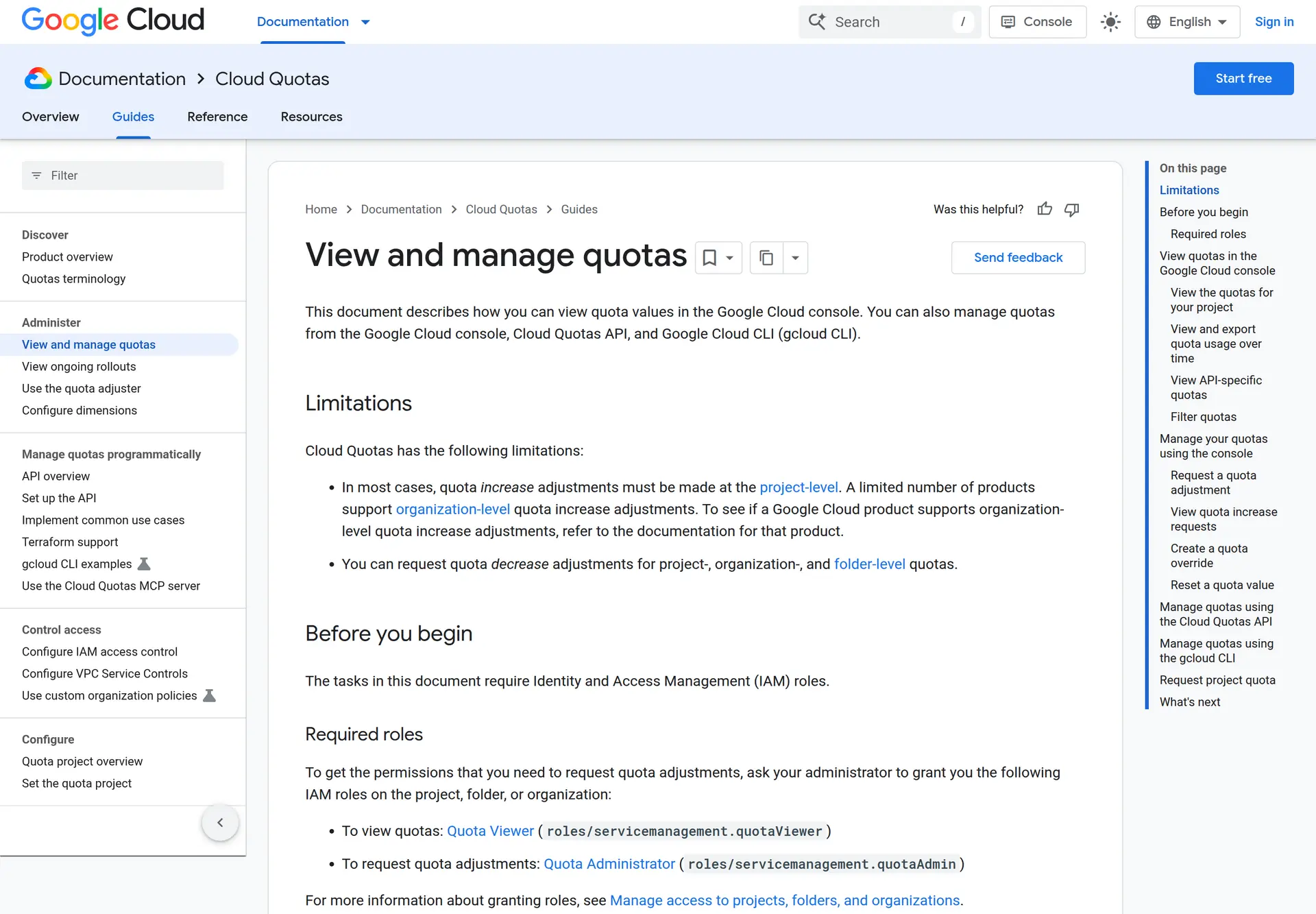Click the copy page icon
Screen dimensions: 1316x914
(766, 258)
